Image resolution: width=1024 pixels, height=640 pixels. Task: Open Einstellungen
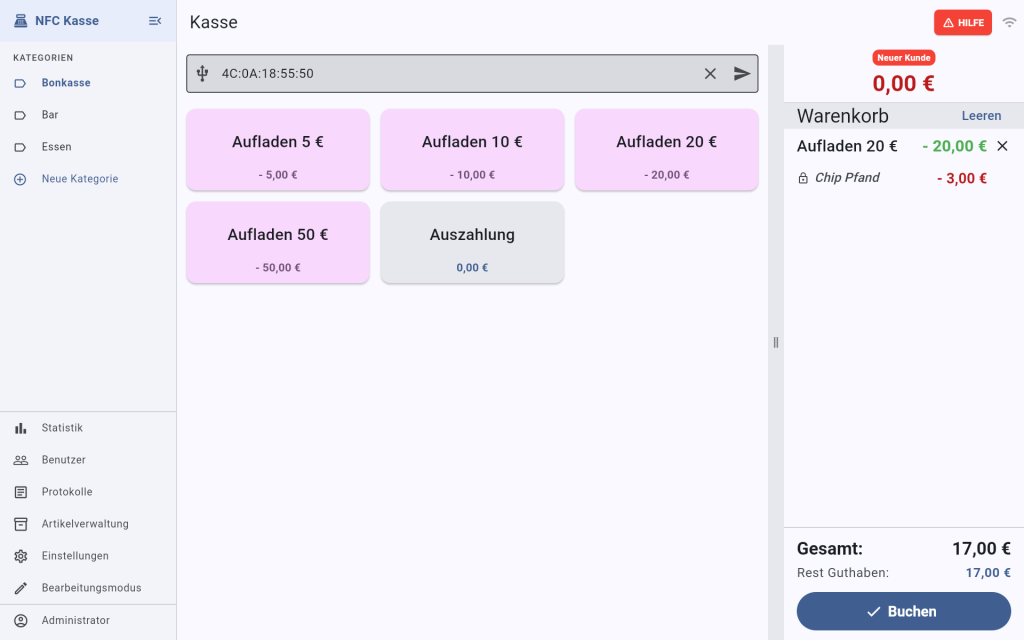click(x=88, y=556)
